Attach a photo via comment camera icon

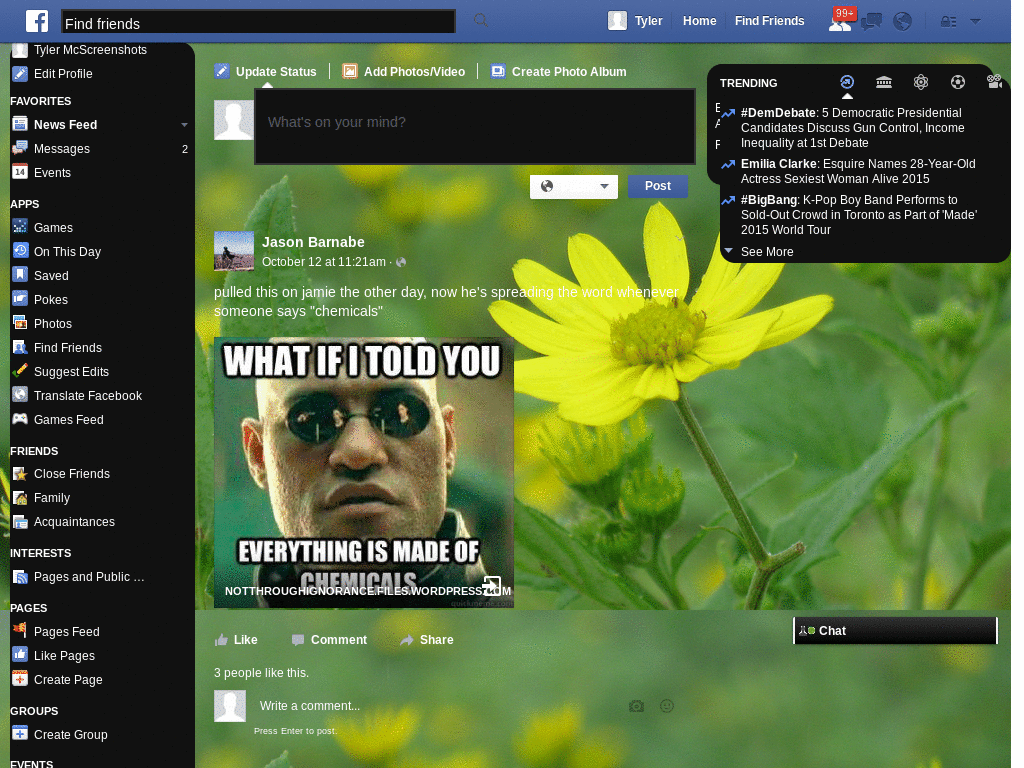tap(636, 706)
